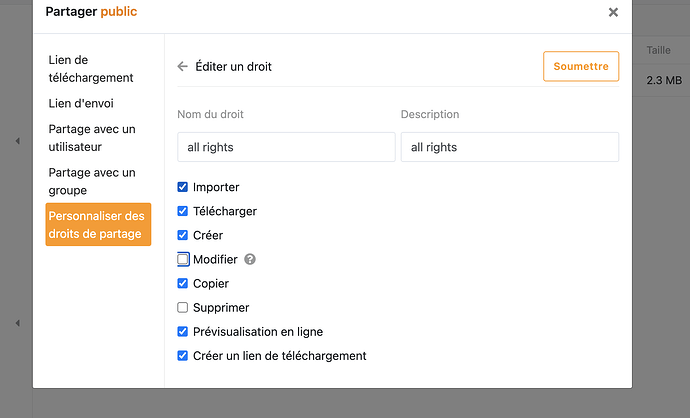Viewport: 690px width, 418px height.
Task: Click the Taille column header
Action: [x=658, y=50]
